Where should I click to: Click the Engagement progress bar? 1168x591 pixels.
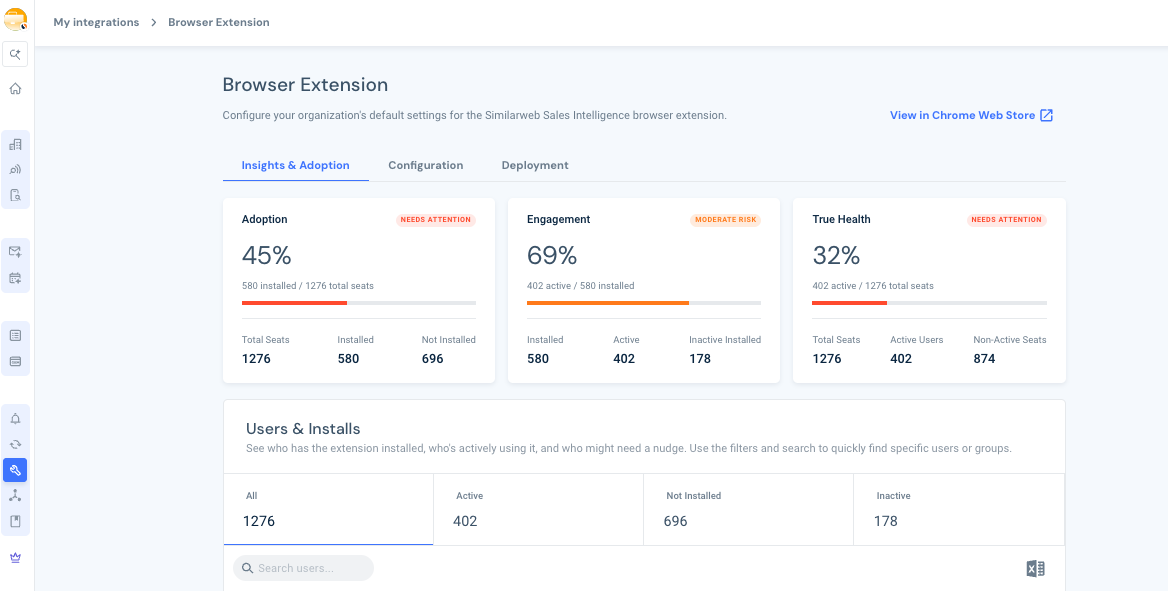click(x=644, y=303)
